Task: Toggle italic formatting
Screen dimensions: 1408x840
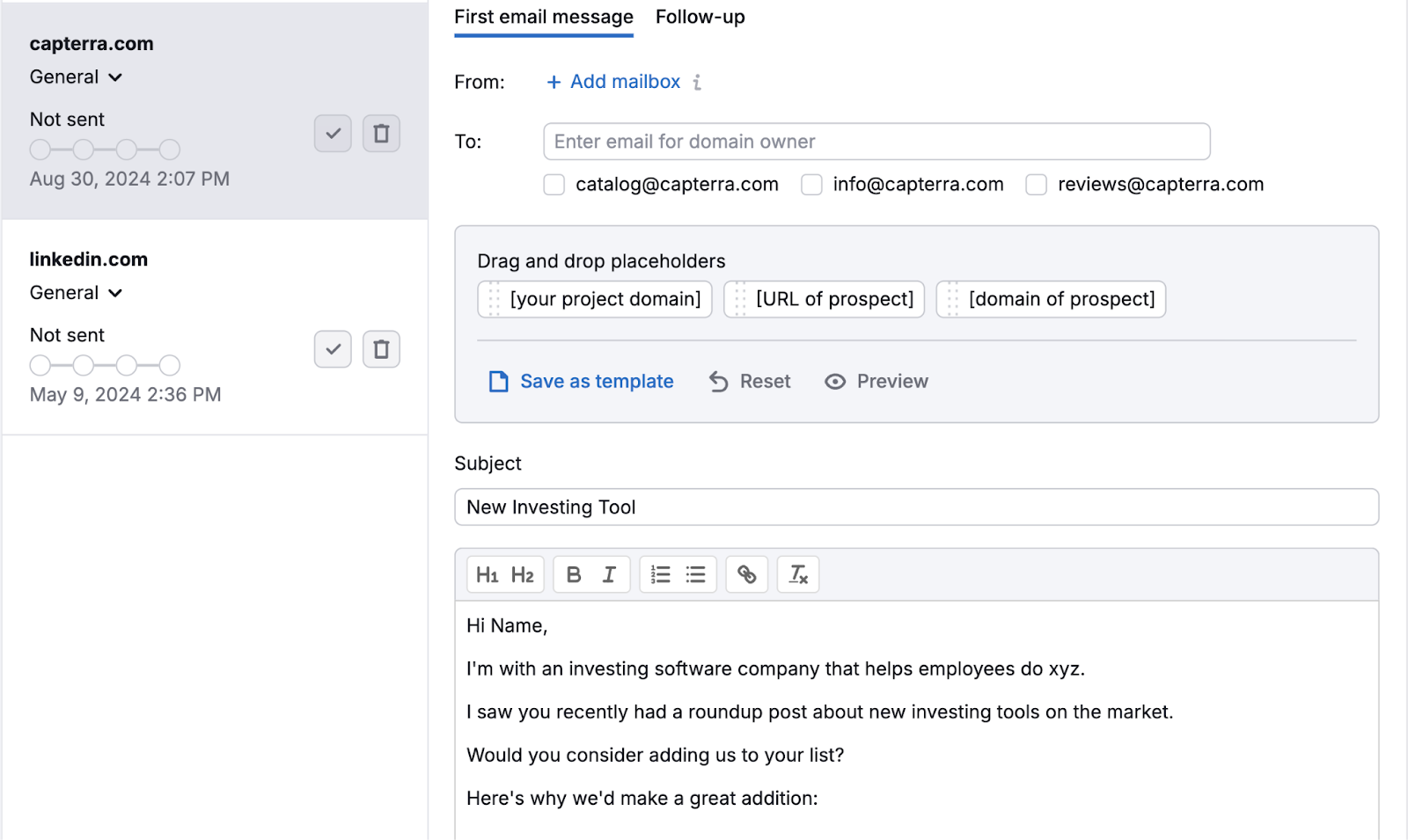Action: pos(609,574)
